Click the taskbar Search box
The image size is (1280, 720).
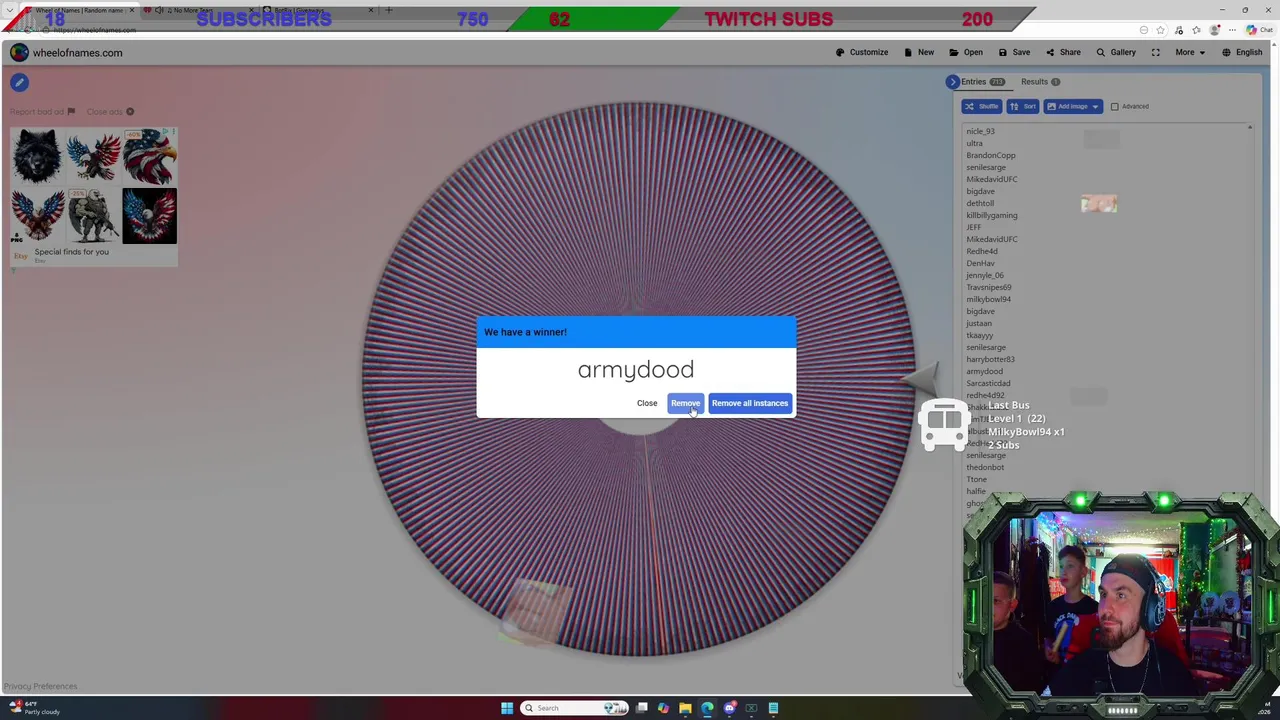[x=573, y=708]
